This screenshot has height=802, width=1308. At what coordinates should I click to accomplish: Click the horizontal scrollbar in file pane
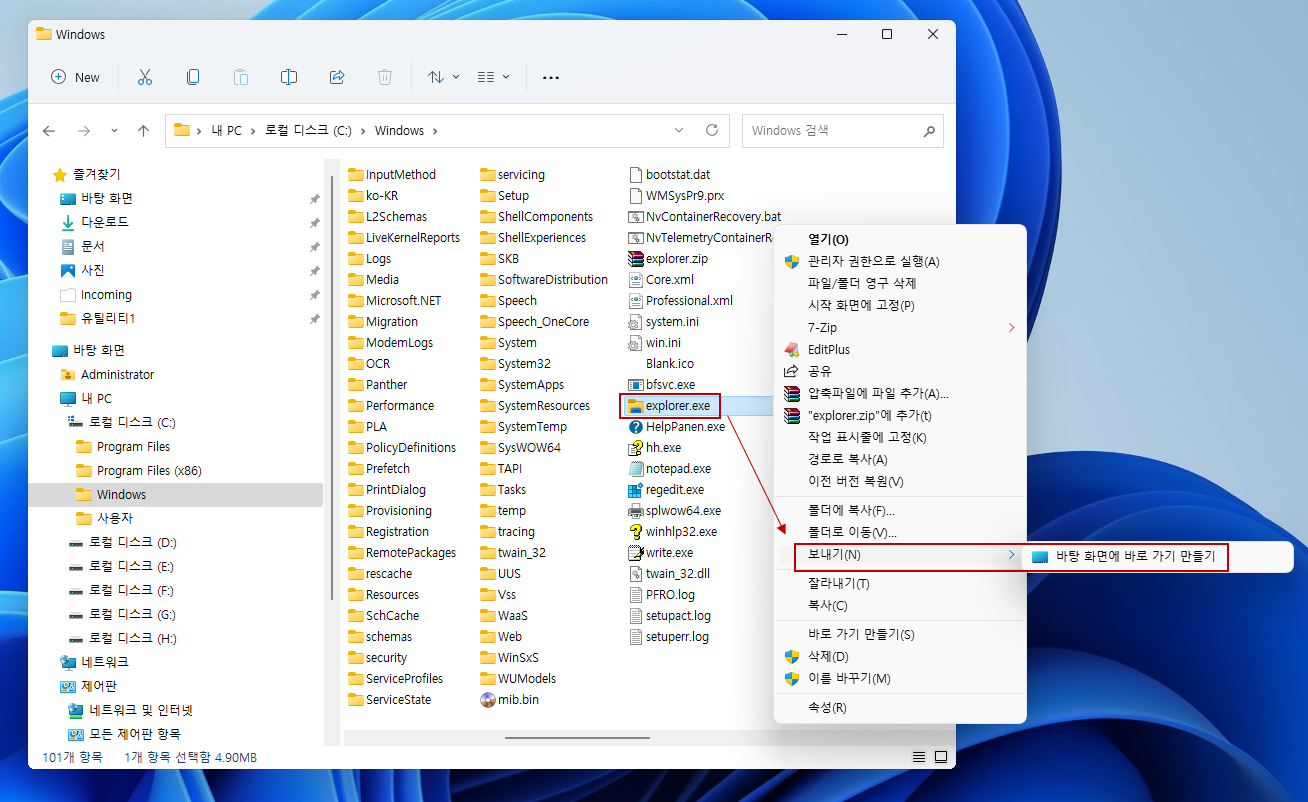point(579,738)
